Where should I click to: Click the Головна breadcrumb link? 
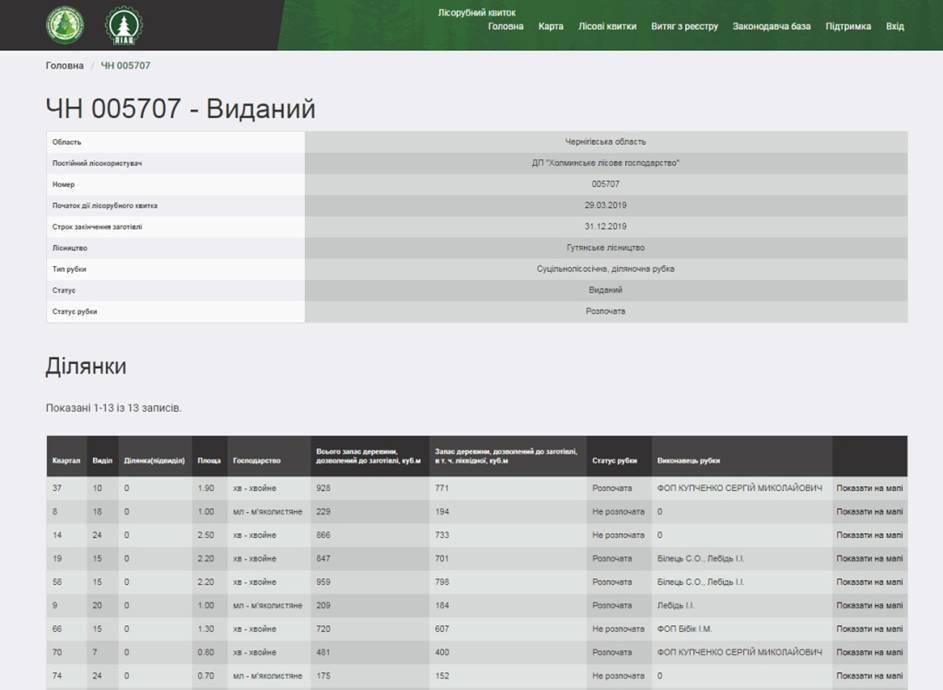[x=65, y=65]
